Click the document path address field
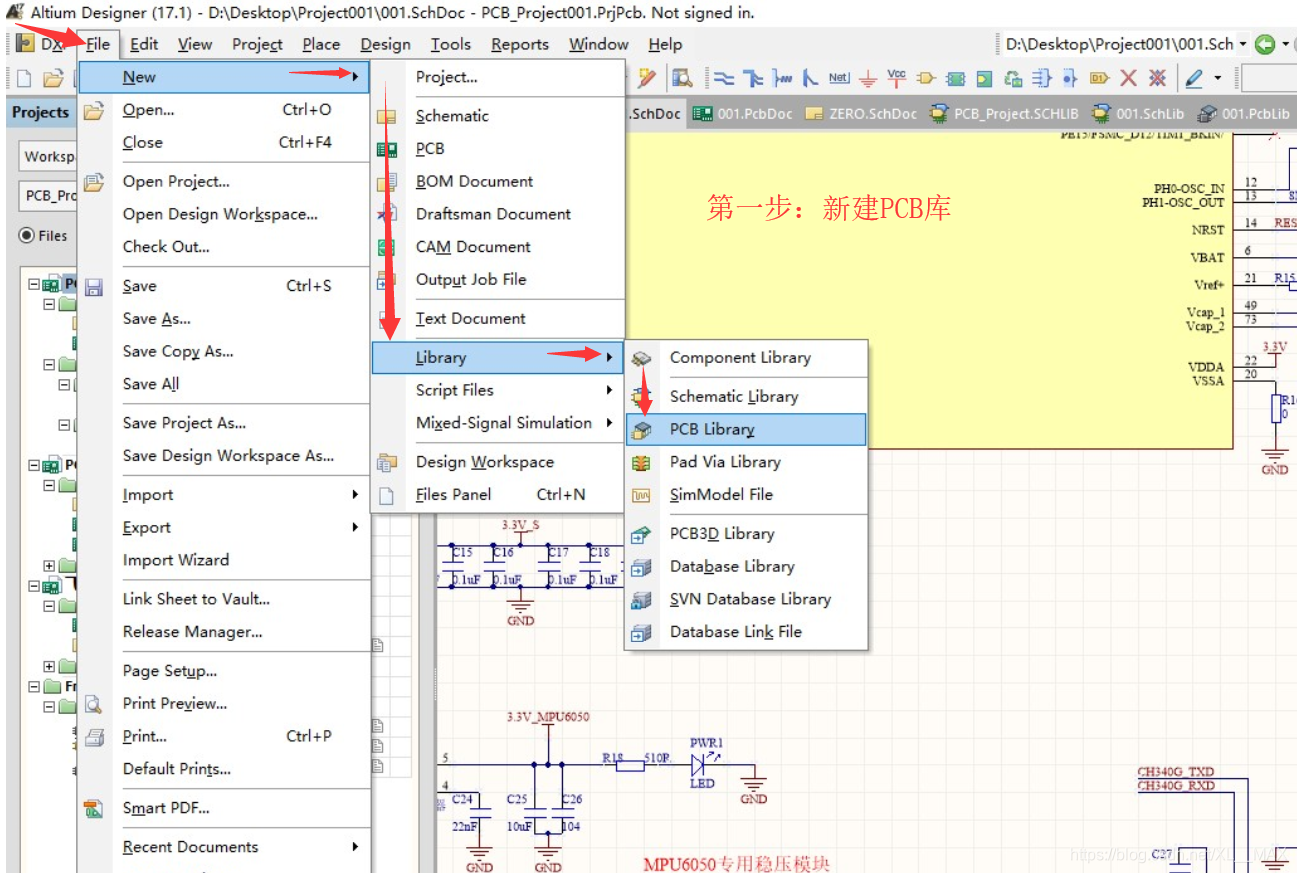Image resolution: width=1297 pixels, height=873 pixels. (1118, 44)
